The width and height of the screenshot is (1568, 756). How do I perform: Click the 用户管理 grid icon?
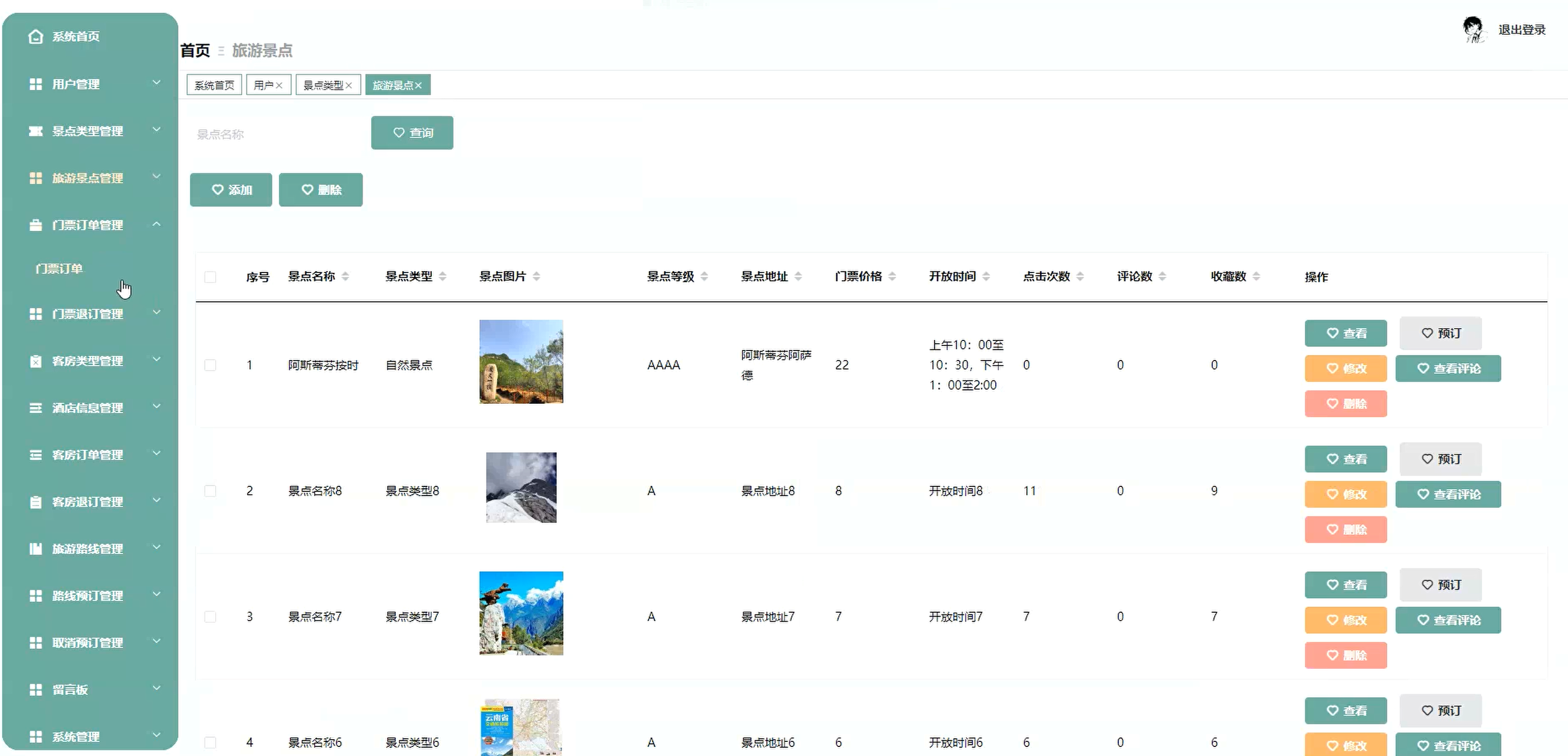pyautogui.click(x=36, y=84)
